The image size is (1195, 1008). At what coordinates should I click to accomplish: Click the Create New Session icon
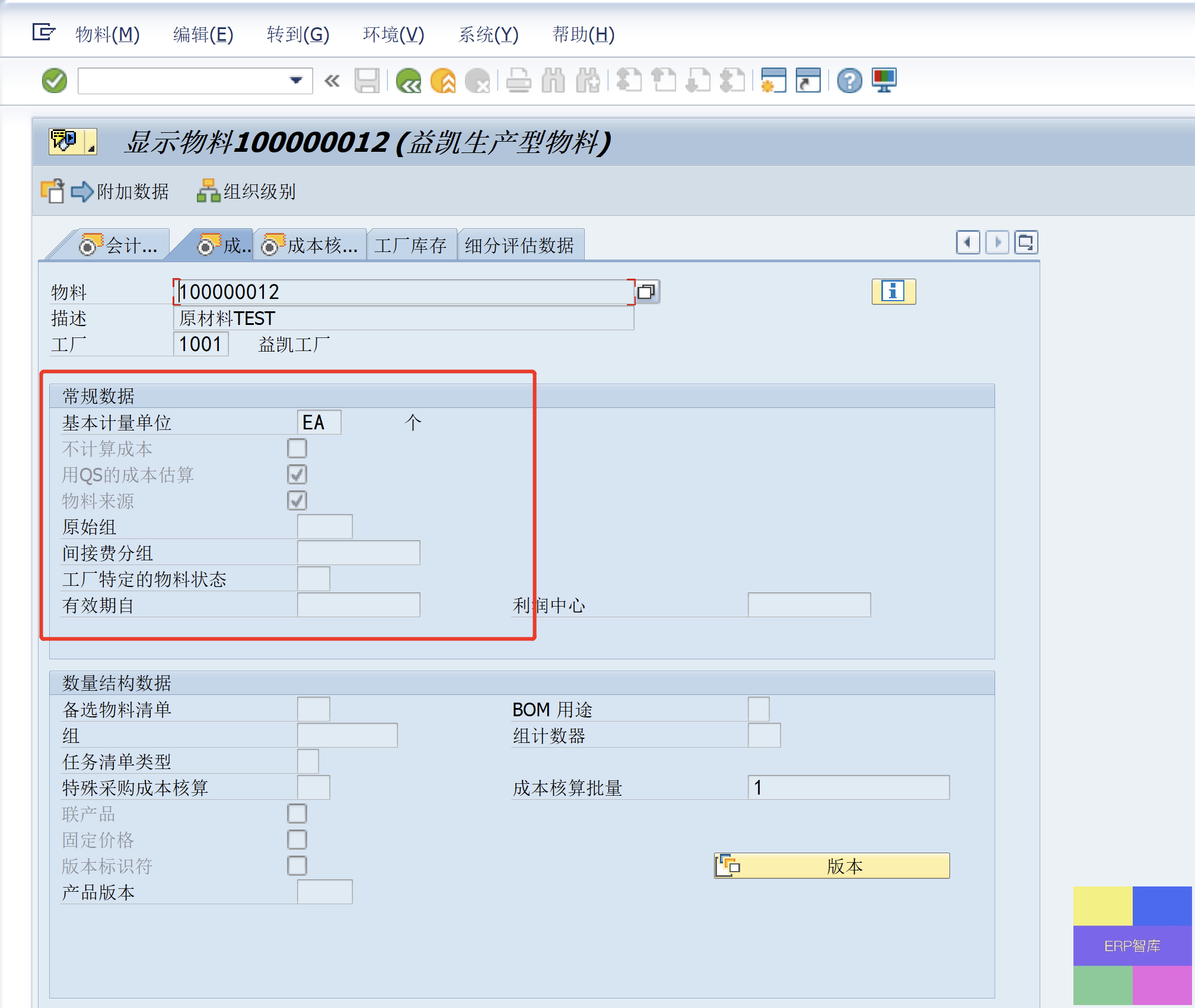(774, 81)
